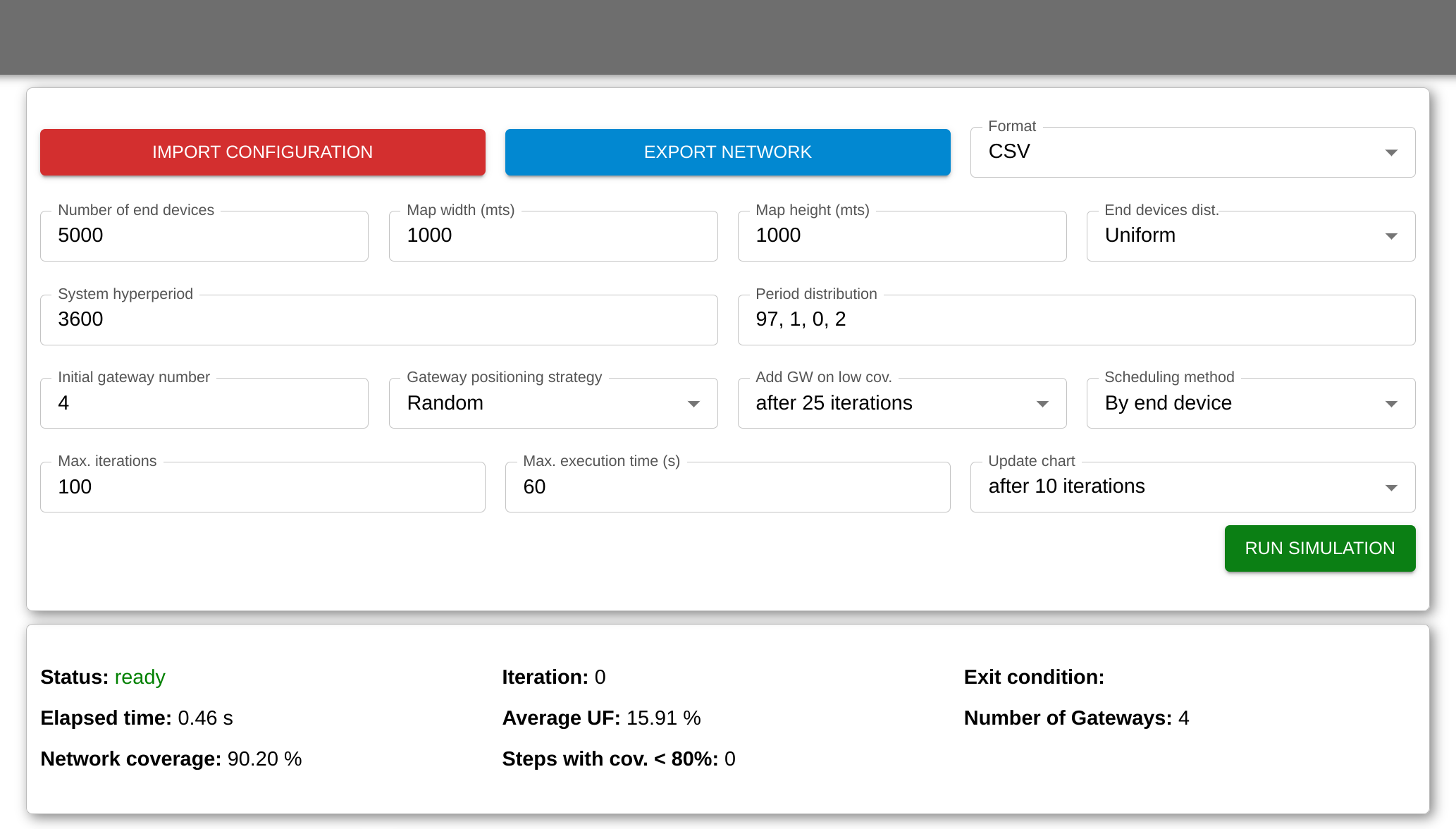Viewport: 1456px width, 829px height.
Task: Click the Export Network button
Action: (x=727, y=152)
